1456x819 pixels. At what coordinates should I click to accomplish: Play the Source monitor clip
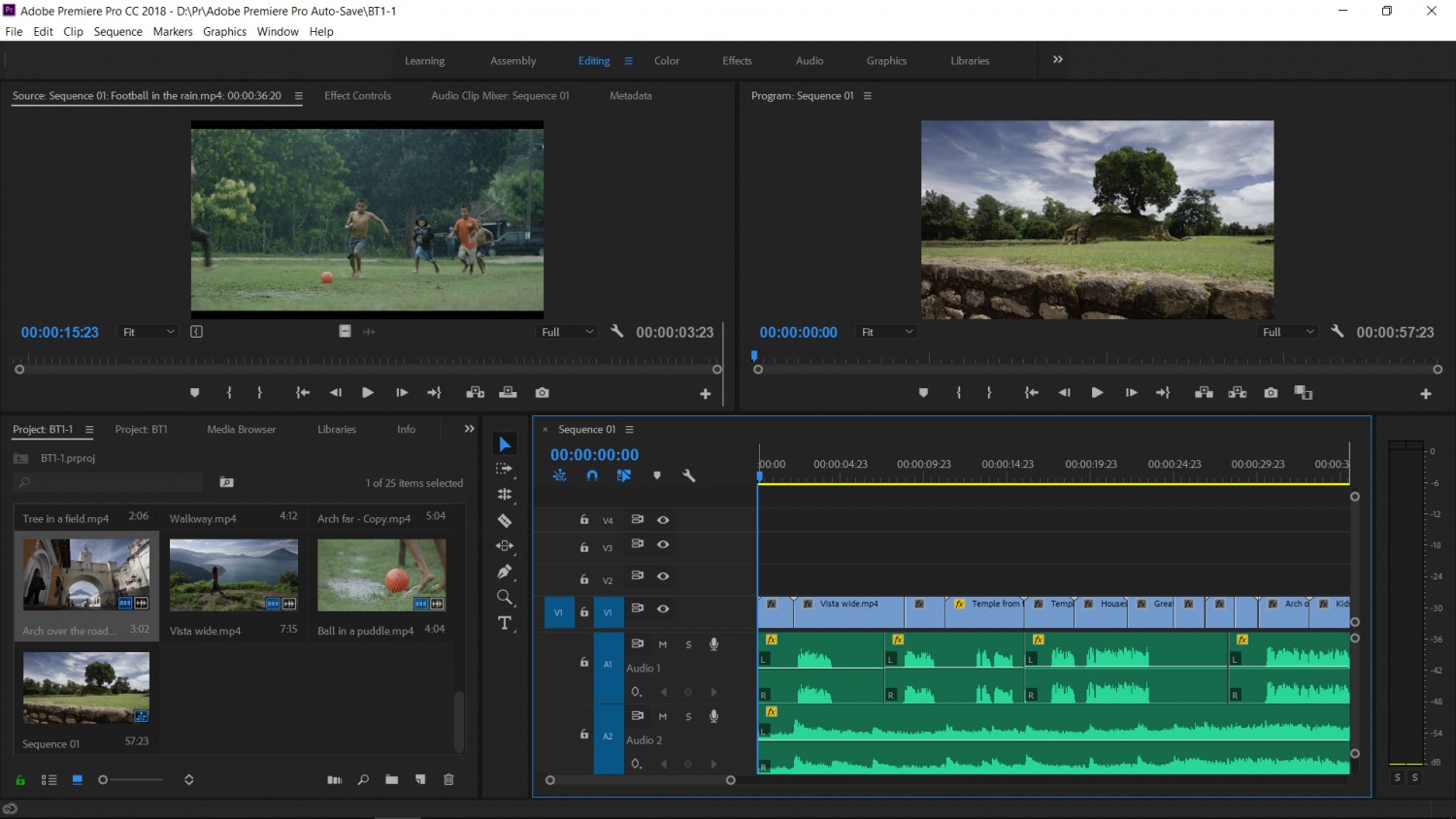[368, 393]
